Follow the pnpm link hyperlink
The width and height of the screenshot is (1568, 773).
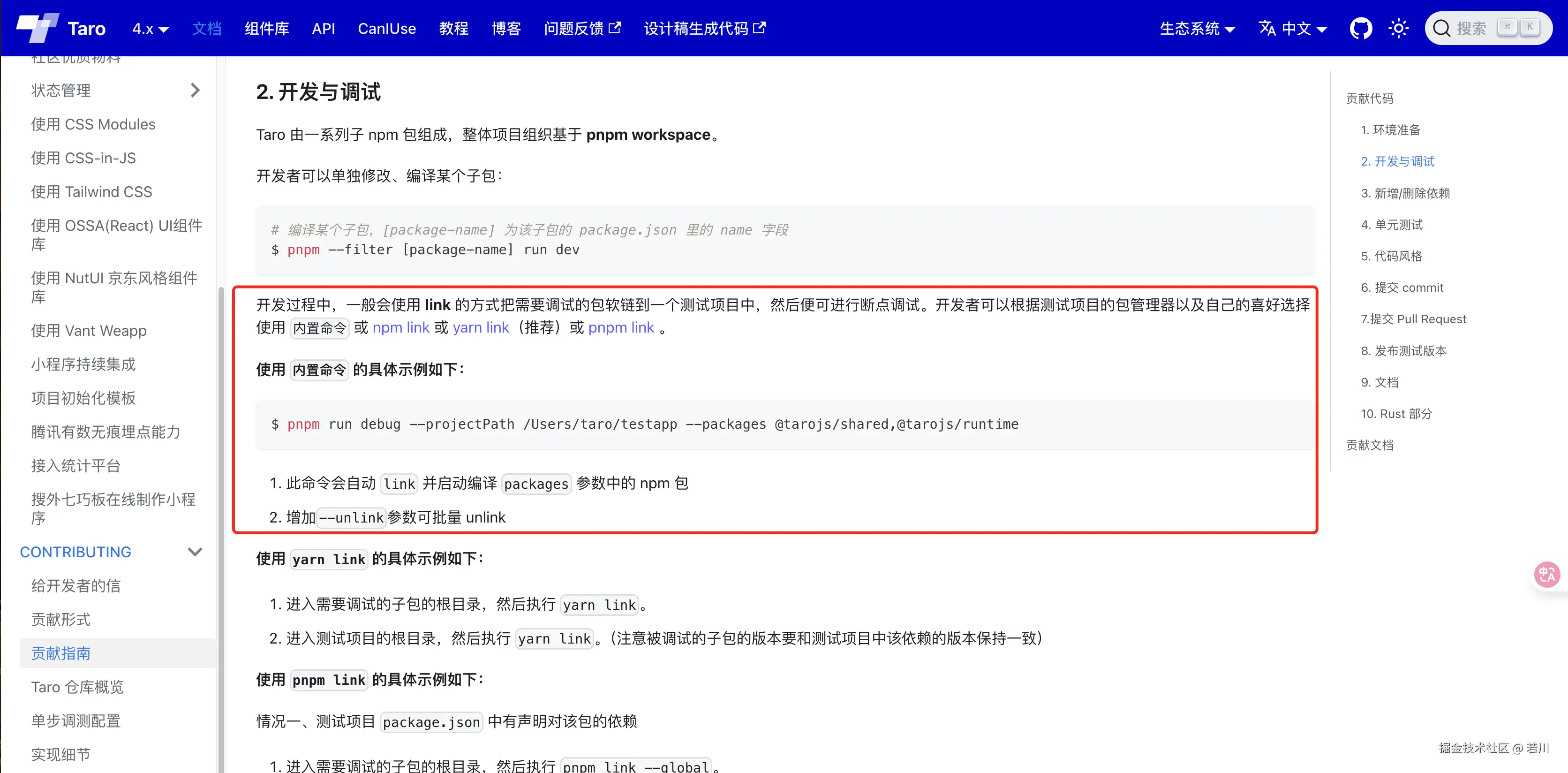click(x=621, y=327)
